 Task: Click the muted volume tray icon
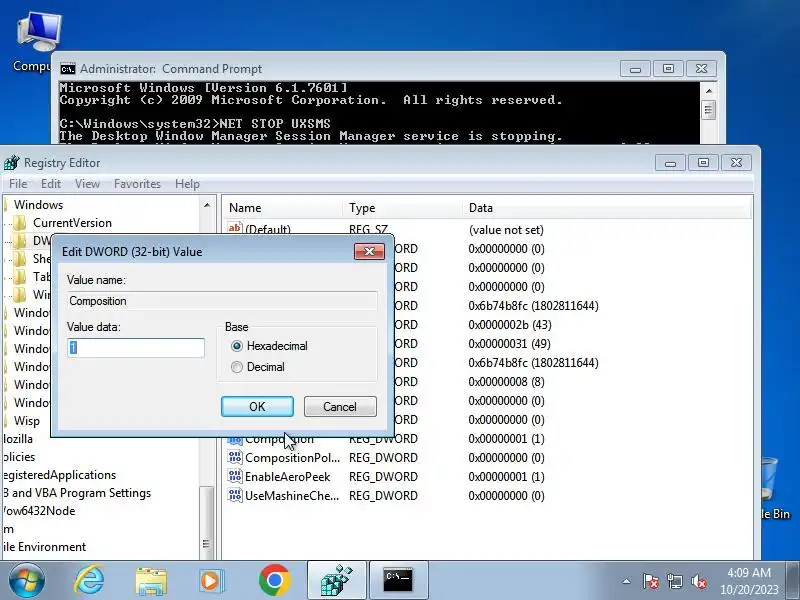tap(698, 581)
